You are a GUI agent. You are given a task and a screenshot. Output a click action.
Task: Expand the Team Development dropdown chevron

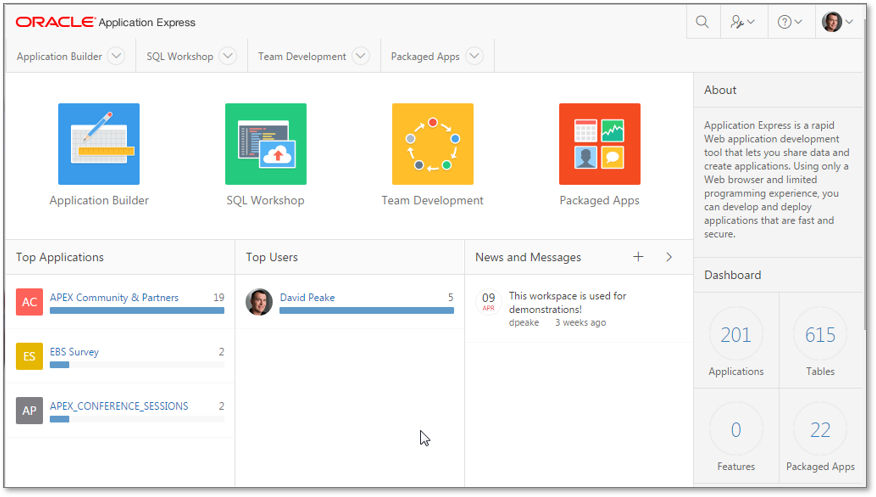coord(361,56)
